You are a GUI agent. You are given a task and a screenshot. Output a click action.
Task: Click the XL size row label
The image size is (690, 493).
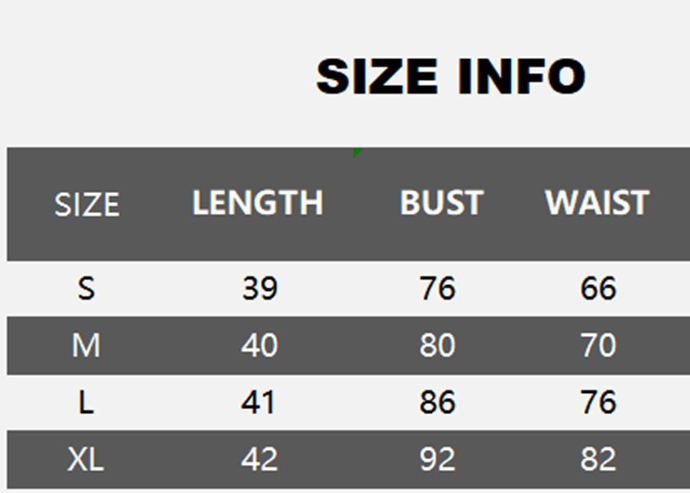click(87, 460)
